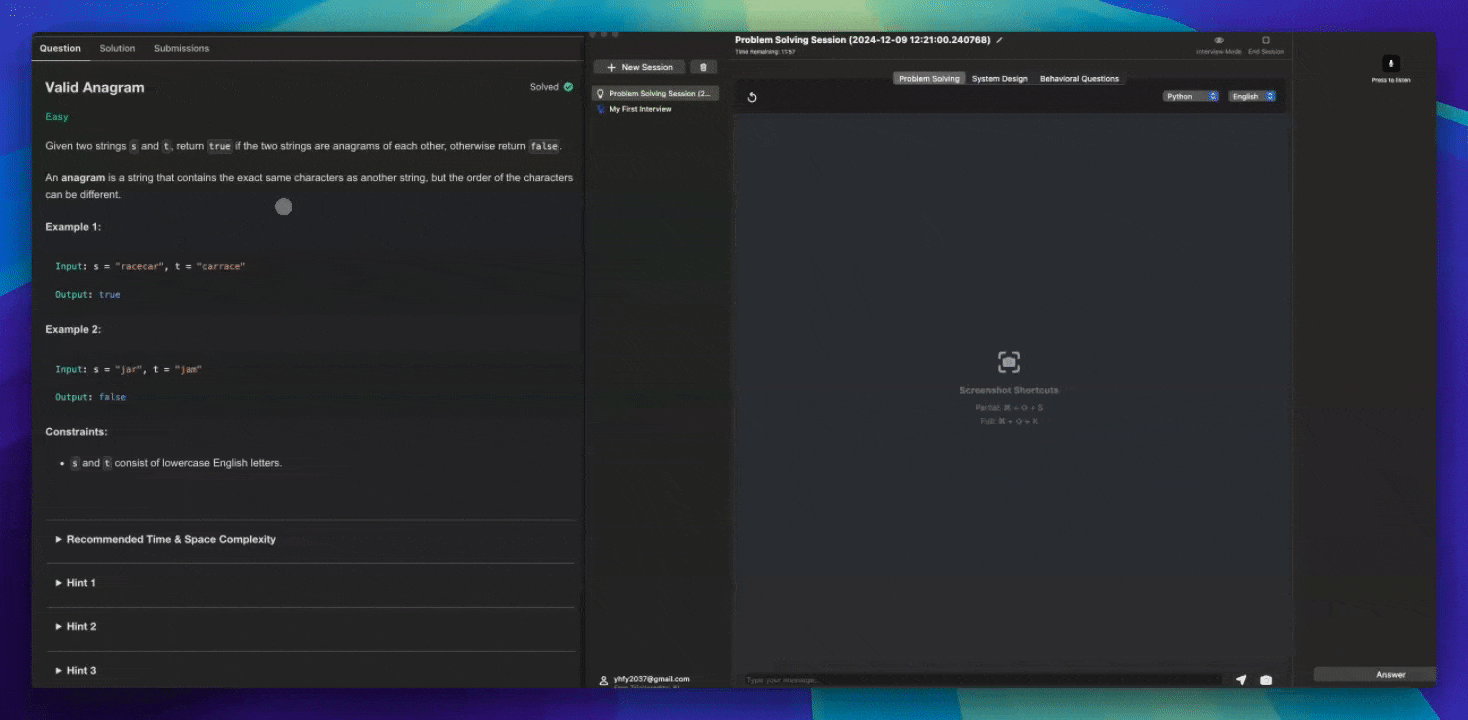1468x720 pixels.
Task: Delete sessions using the trash icon
Action: (703, 66)
